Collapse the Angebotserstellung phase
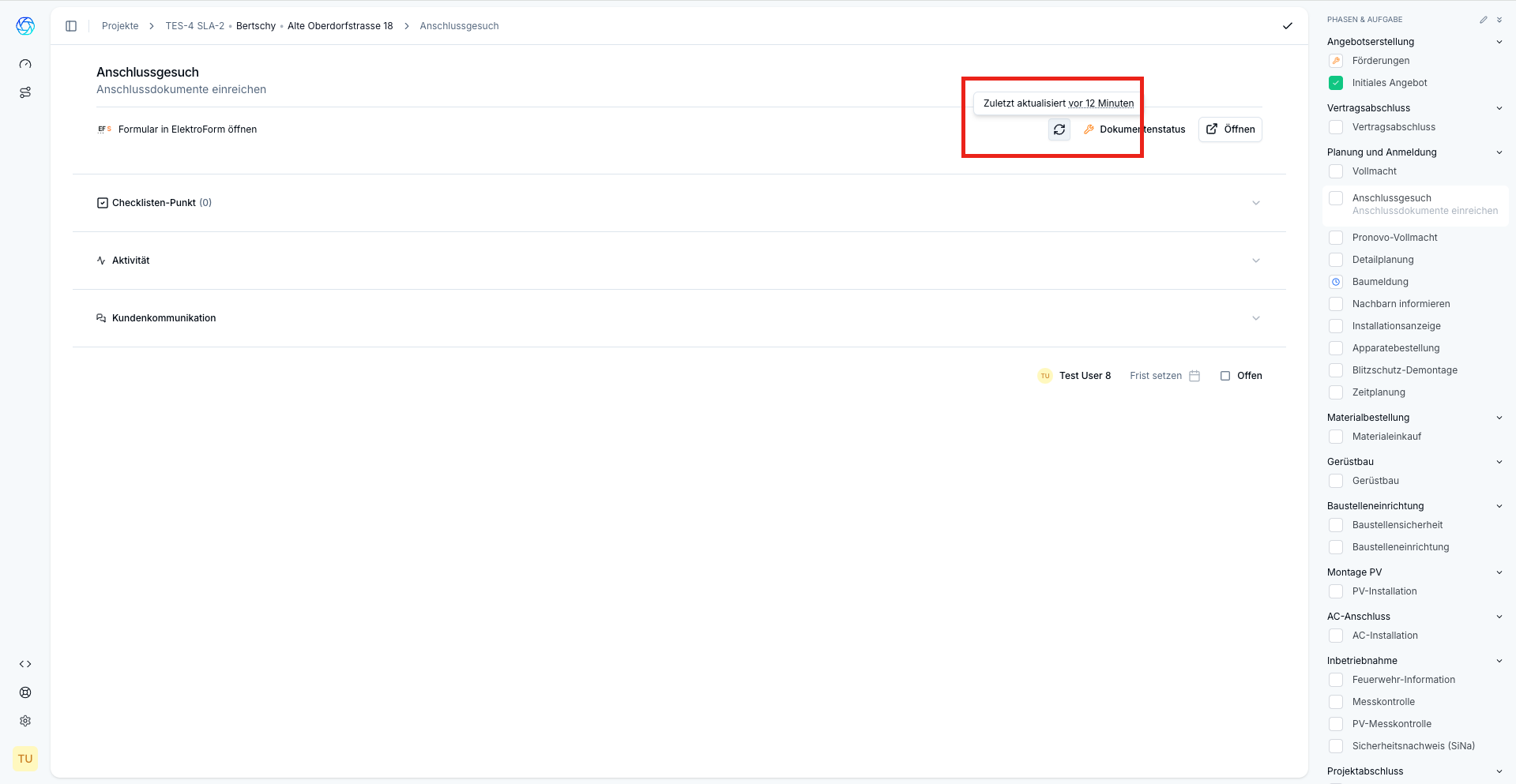This screenshot has height=784, width=1516. click(x=1499, y=42)
